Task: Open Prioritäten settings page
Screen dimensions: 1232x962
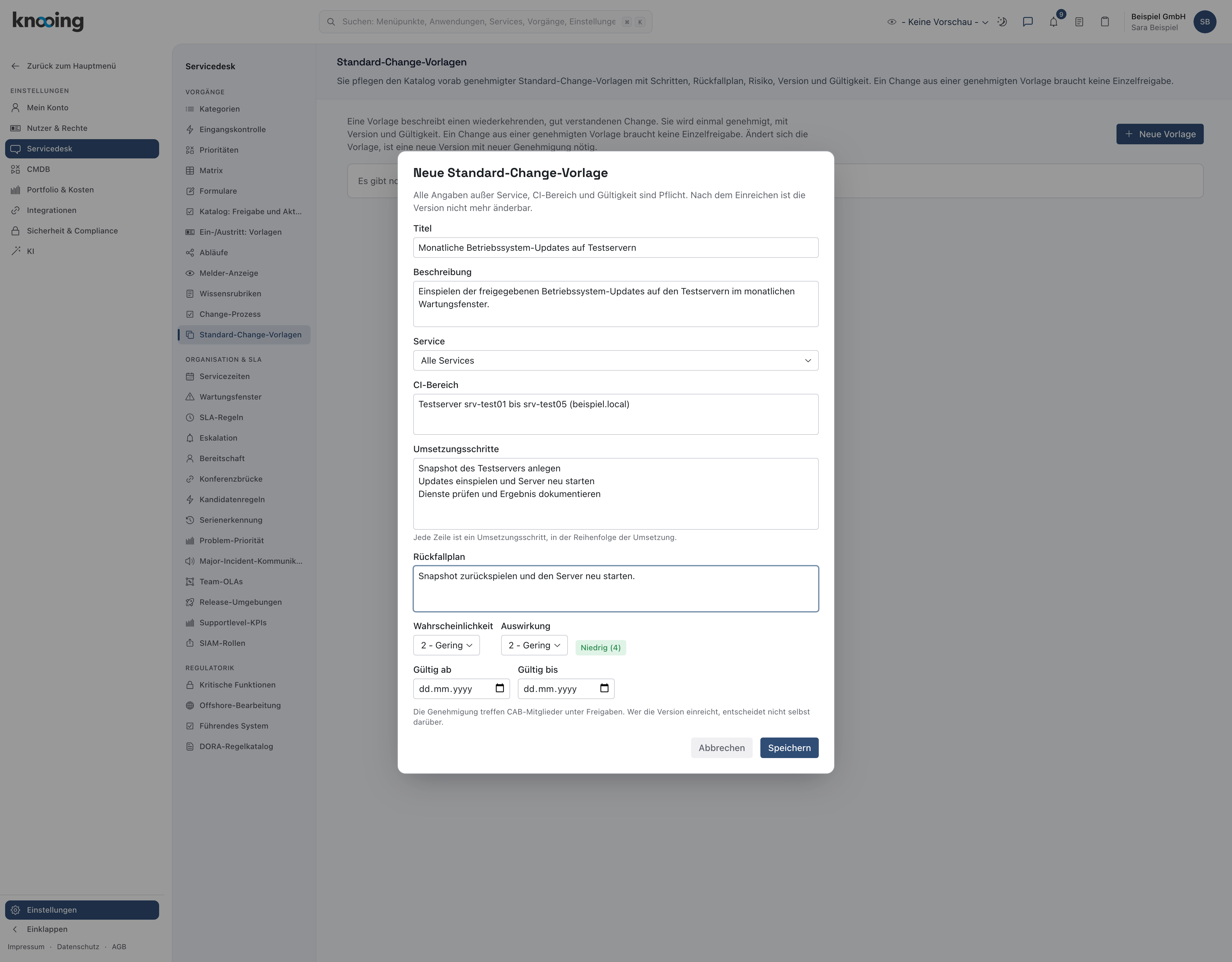Action: [x=244, y=150]
